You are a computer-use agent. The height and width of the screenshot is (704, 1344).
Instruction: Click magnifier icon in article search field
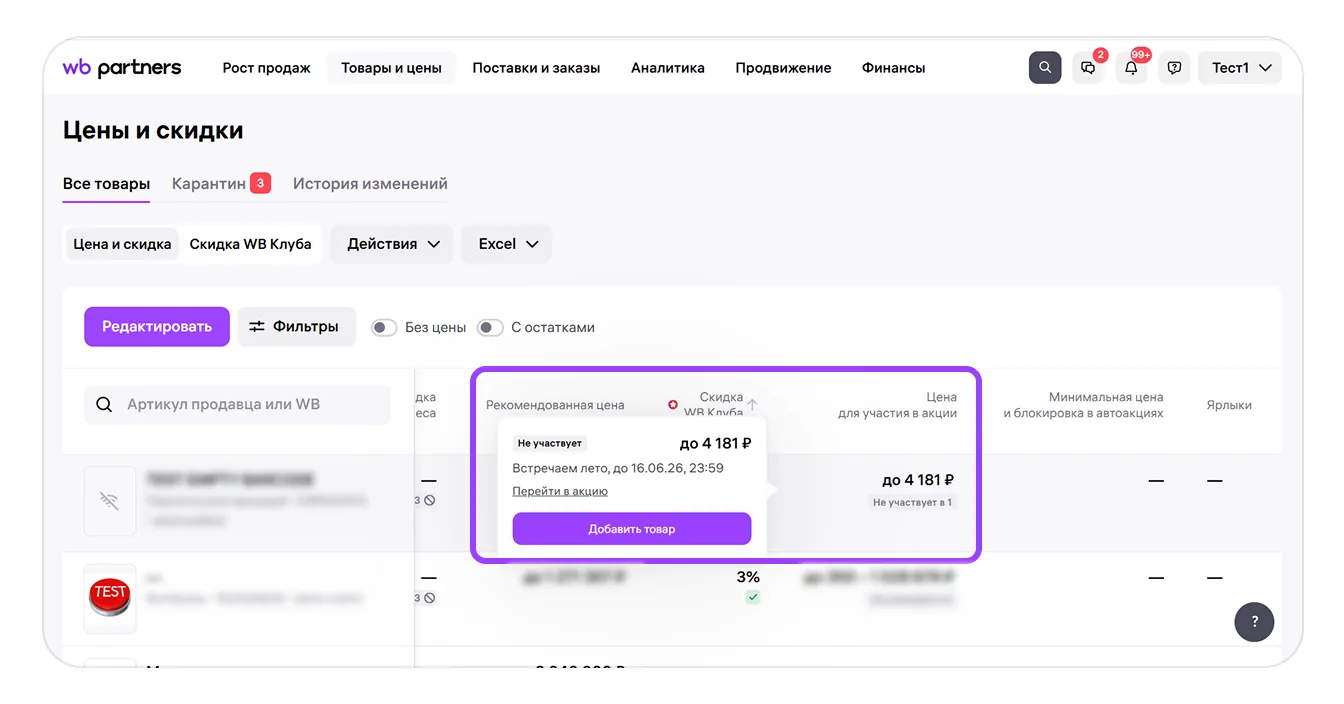tap(104, 405)
